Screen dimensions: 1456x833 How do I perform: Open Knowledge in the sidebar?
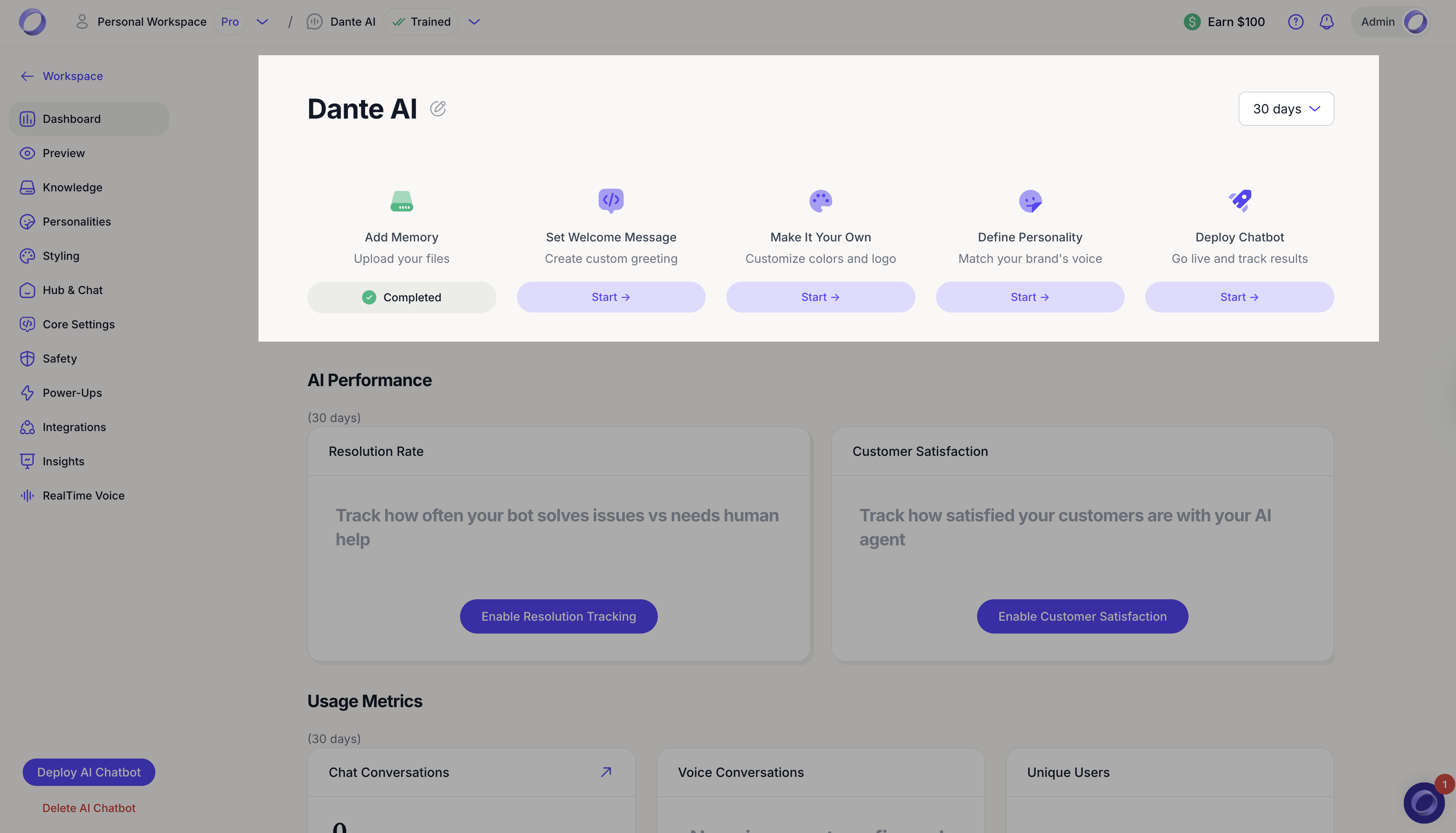coord(72,187)
